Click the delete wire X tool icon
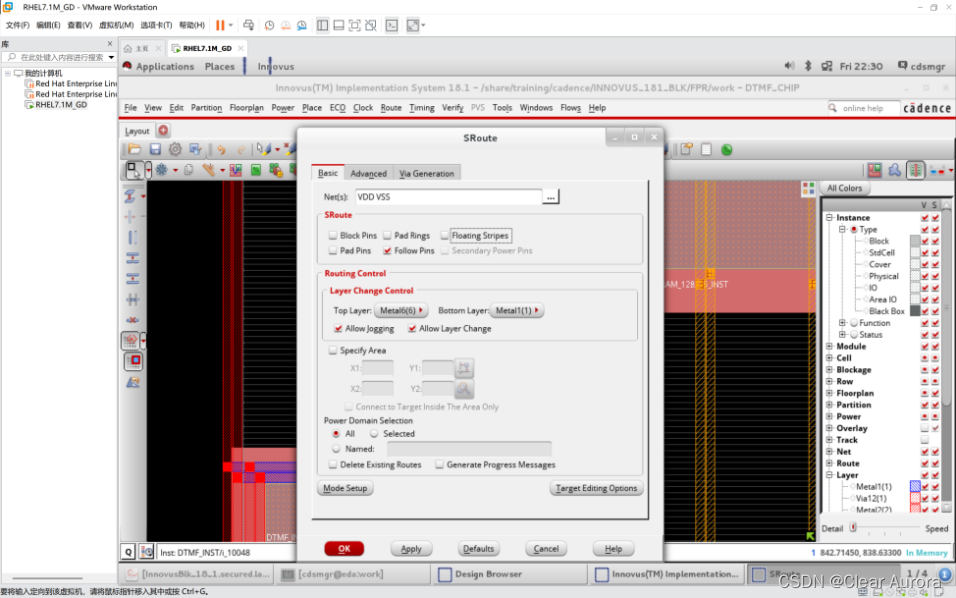956x598 pixels. click(x=132, y=320)
